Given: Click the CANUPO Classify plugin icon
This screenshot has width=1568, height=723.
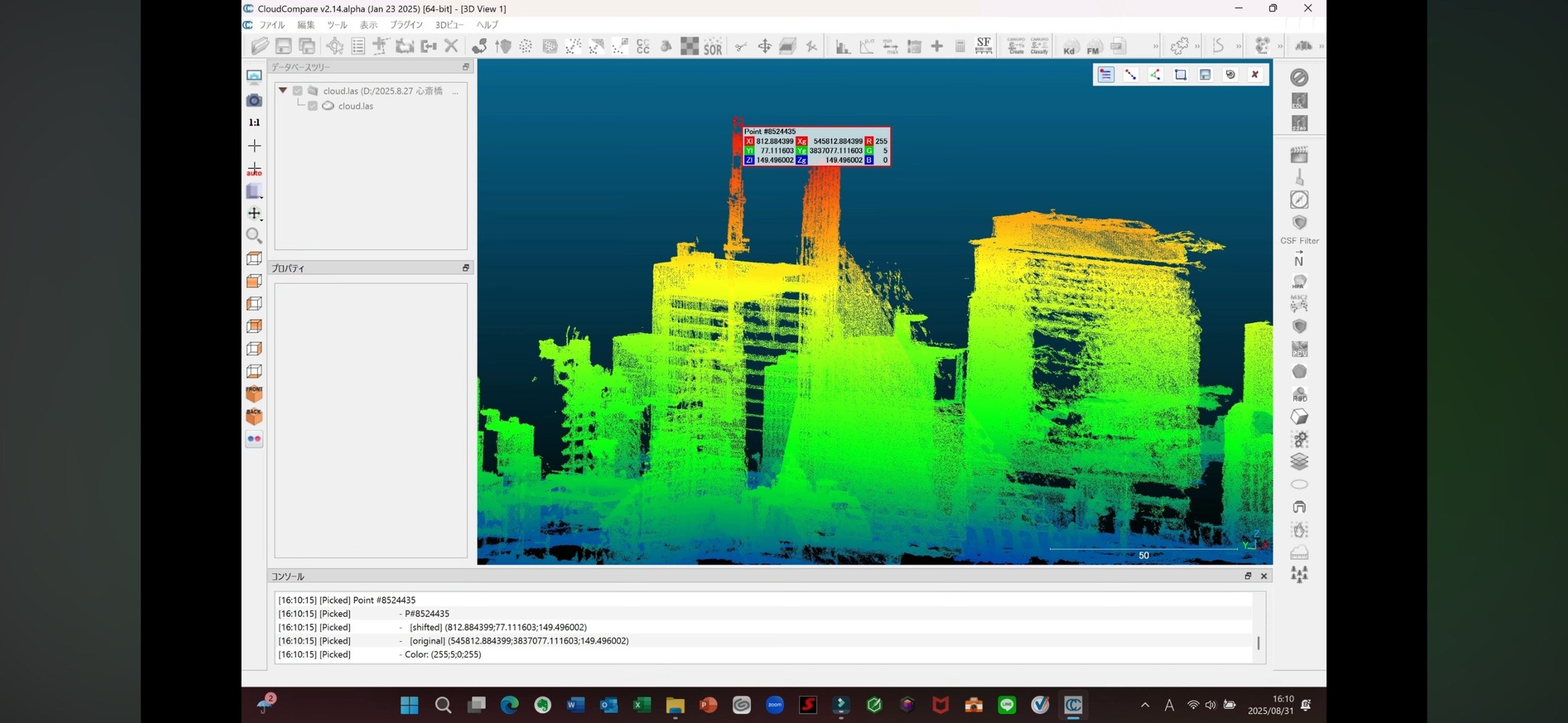Looking at the screenshot, I should click(1039, 46).
